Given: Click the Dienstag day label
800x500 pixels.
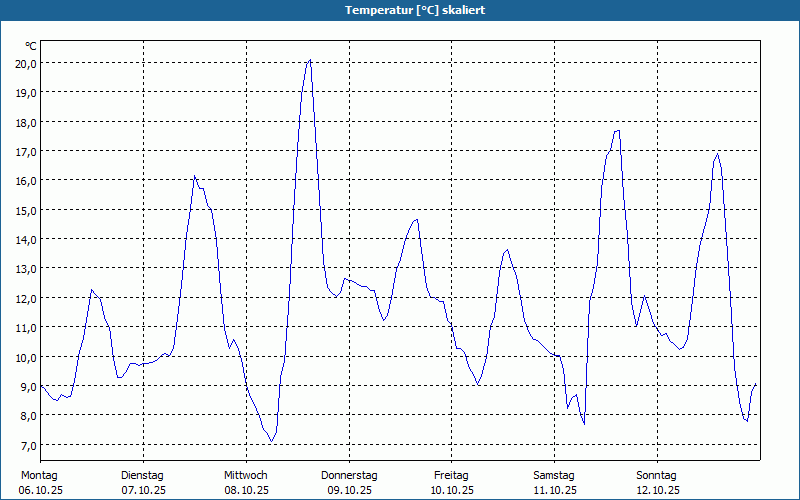Looking at the screenshot, I should 142,476.
